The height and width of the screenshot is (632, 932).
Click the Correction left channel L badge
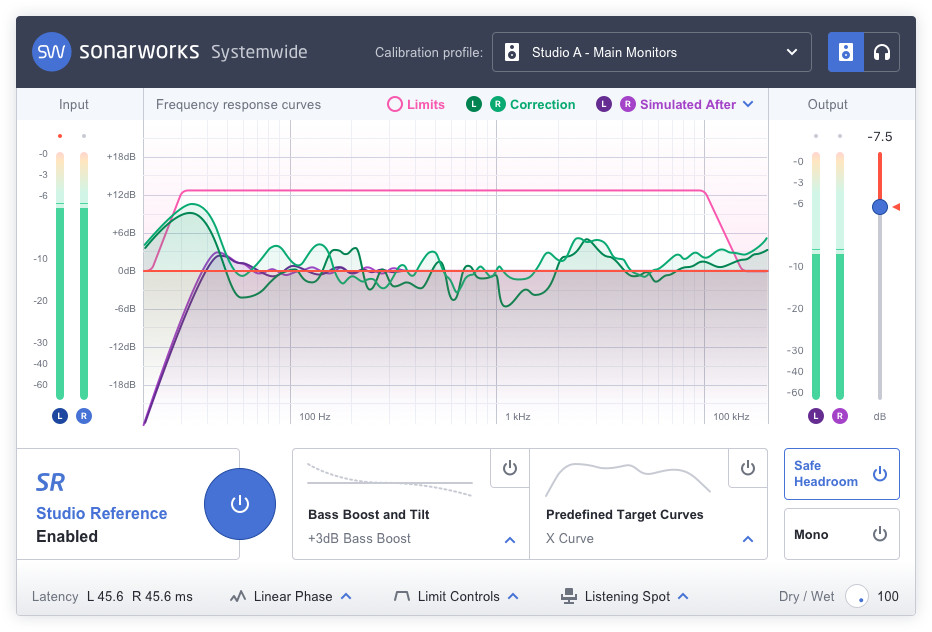474,104
